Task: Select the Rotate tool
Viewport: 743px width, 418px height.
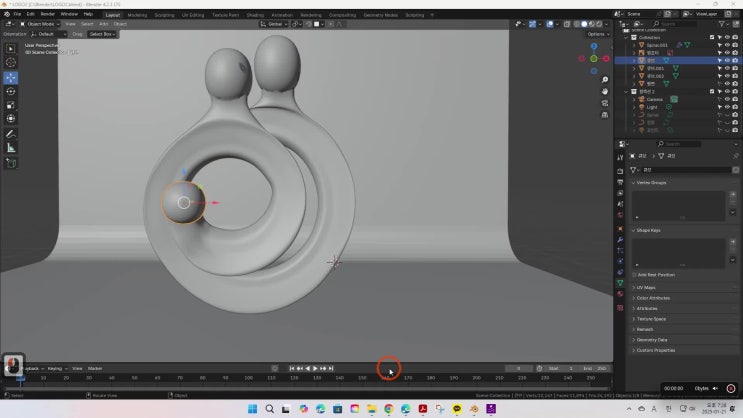Action: [11, 91]
